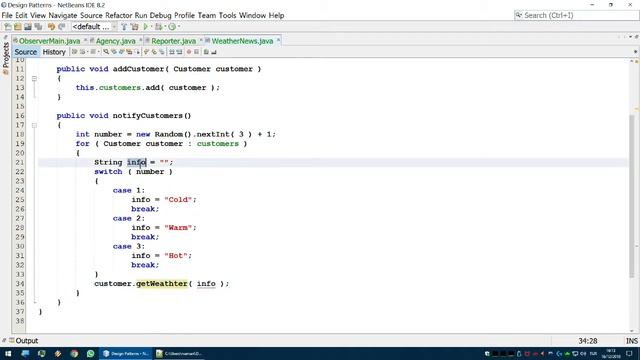Open Chrome from the taskbar
This screenshot has height=360, width=640.
(74, 353)
